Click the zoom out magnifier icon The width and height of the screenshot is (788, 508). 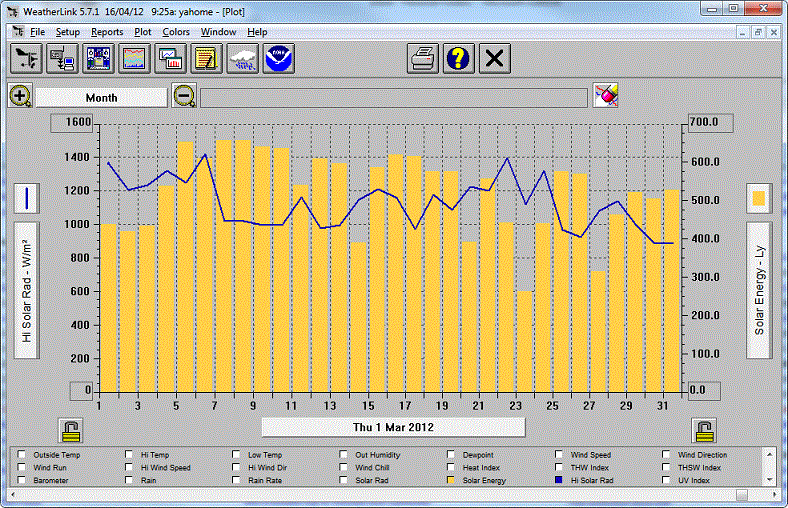184,96
